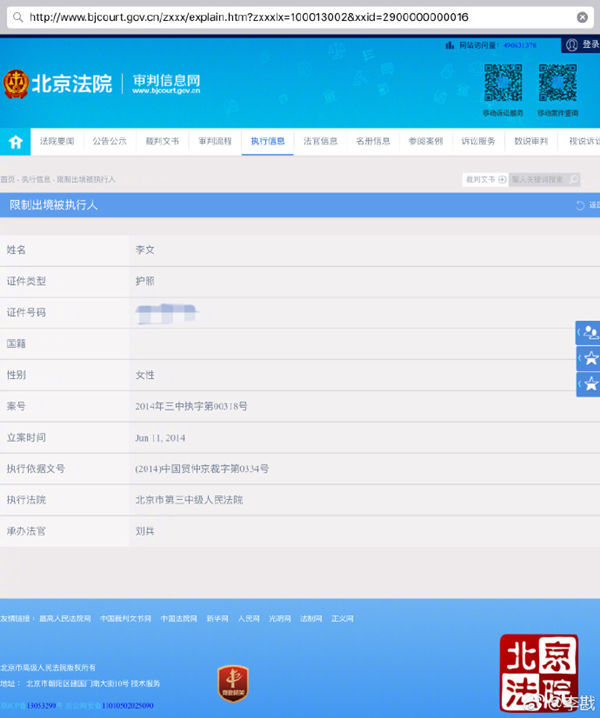
Task: Click the 审判信息网 site title
Action: click(166, 81)
